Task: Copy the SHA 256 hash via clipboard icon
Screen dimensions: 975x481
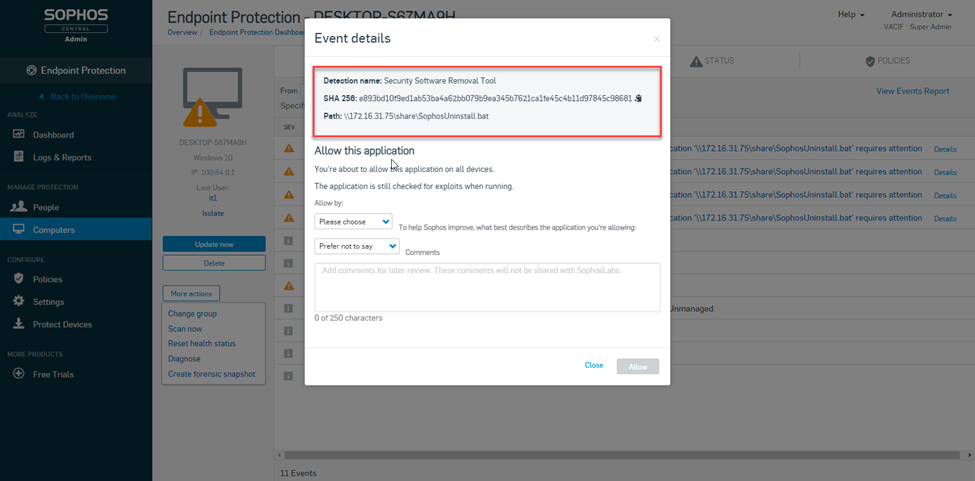Action: [639, 98]
